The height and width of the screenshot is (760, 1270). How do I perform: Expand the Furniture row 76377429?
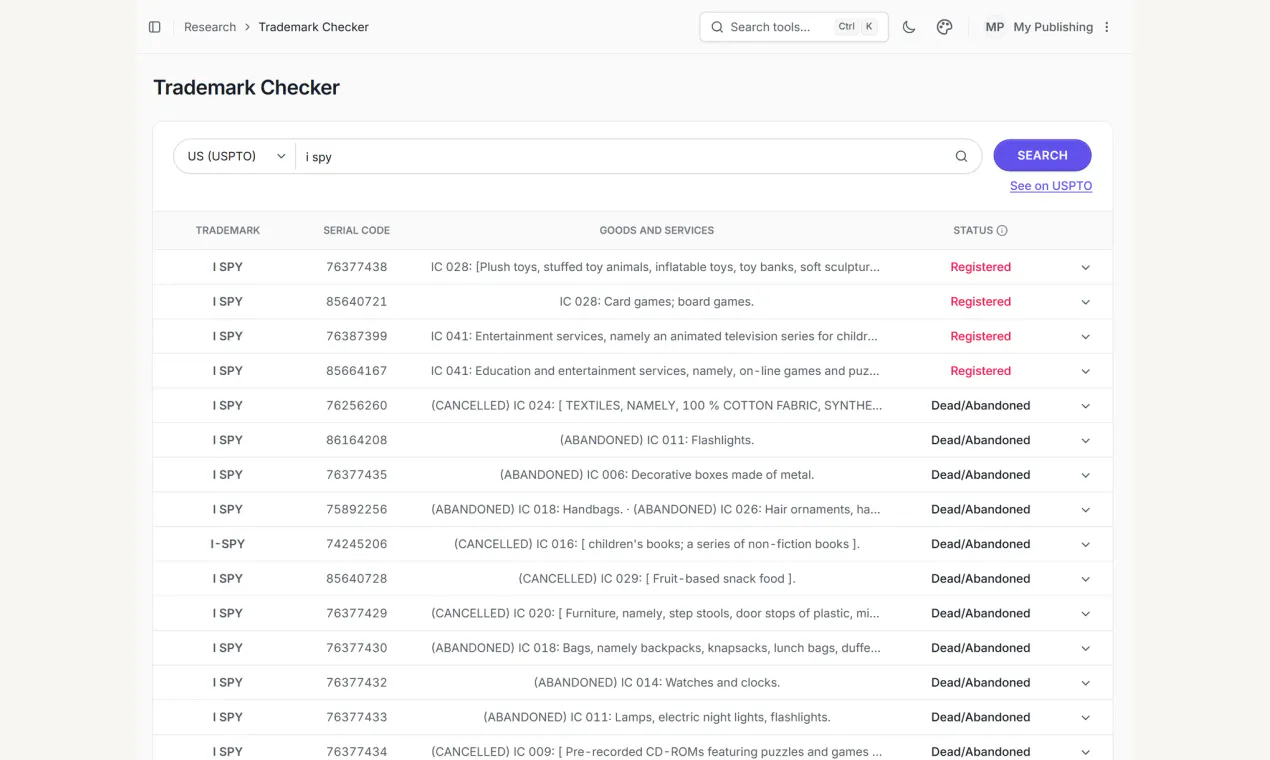point(1085,614)
